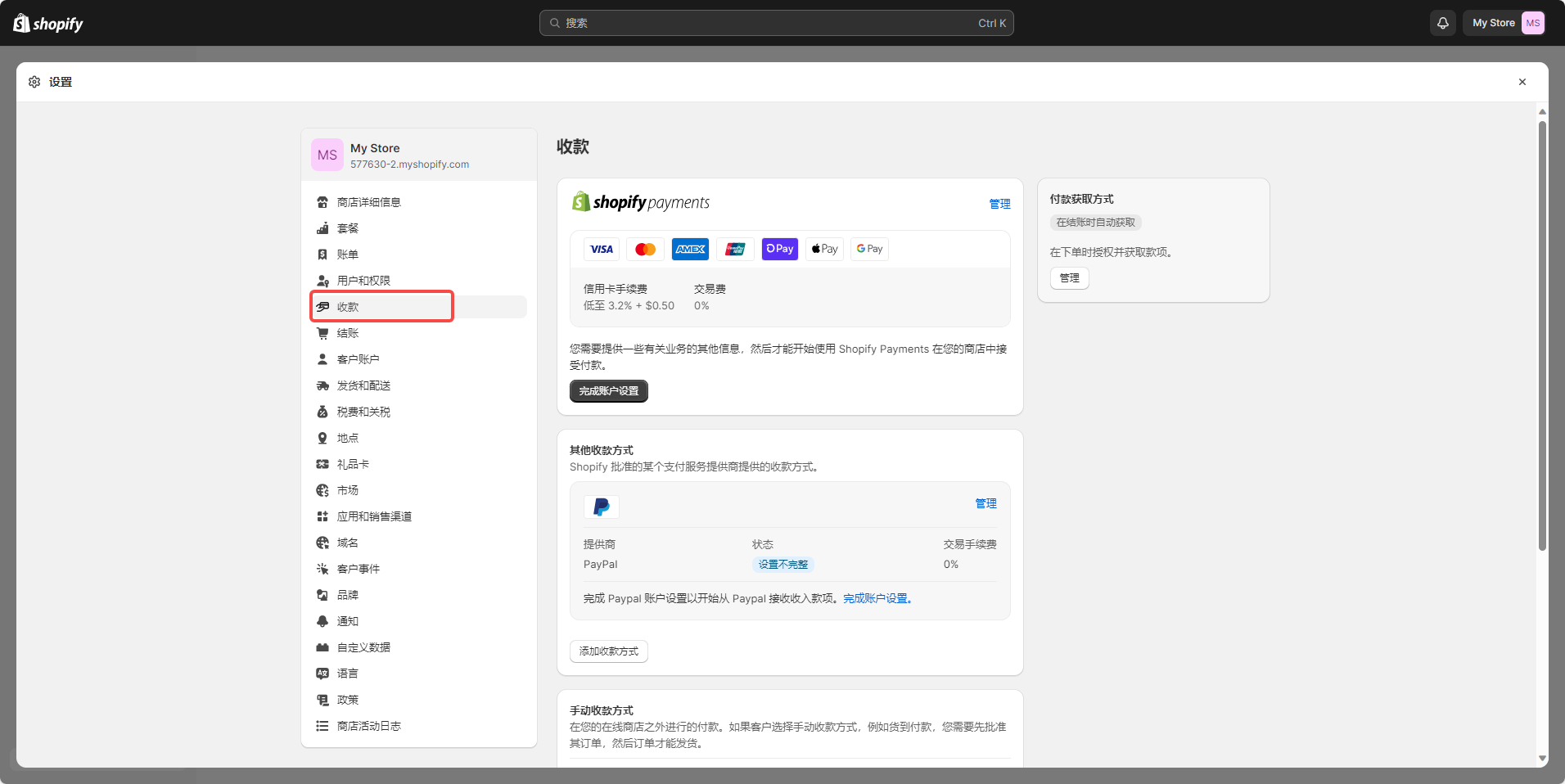This screenshot has width=1565, height=784.
Task: Click the 商店活动日志 list icon
Action: (x=322, y=726)
